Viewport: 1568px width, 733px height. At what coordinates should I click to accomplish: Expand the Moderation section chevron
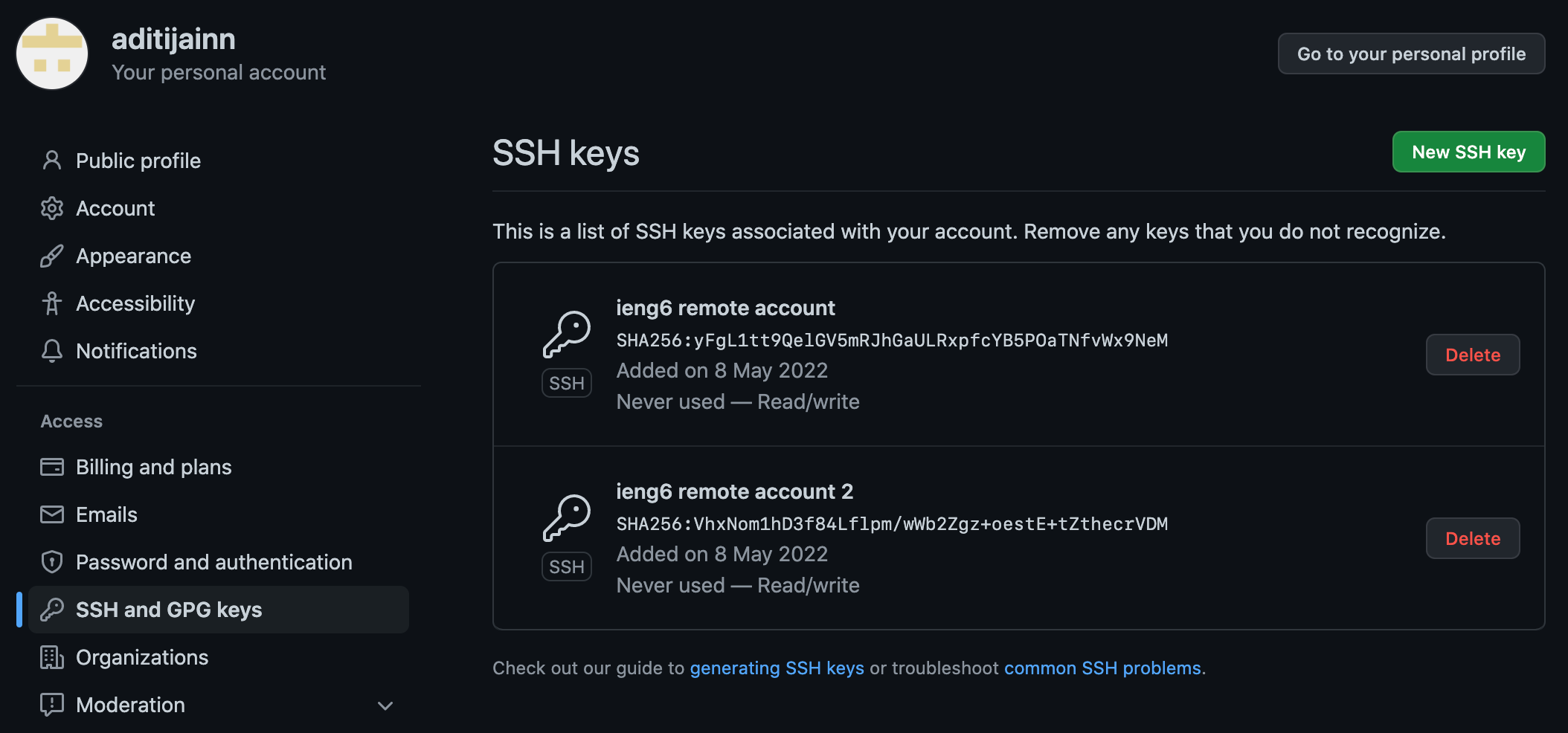tap(385, 705)
